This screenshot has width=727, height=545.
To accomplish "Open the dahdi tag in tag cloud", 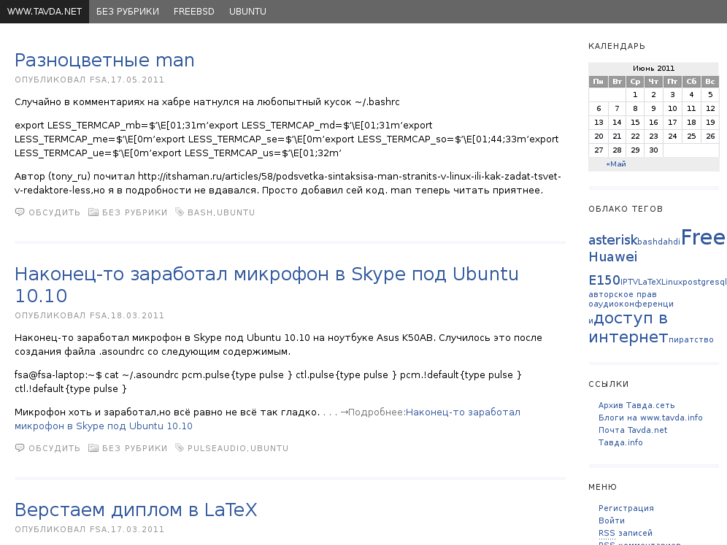I will click(x=667, y=242).
